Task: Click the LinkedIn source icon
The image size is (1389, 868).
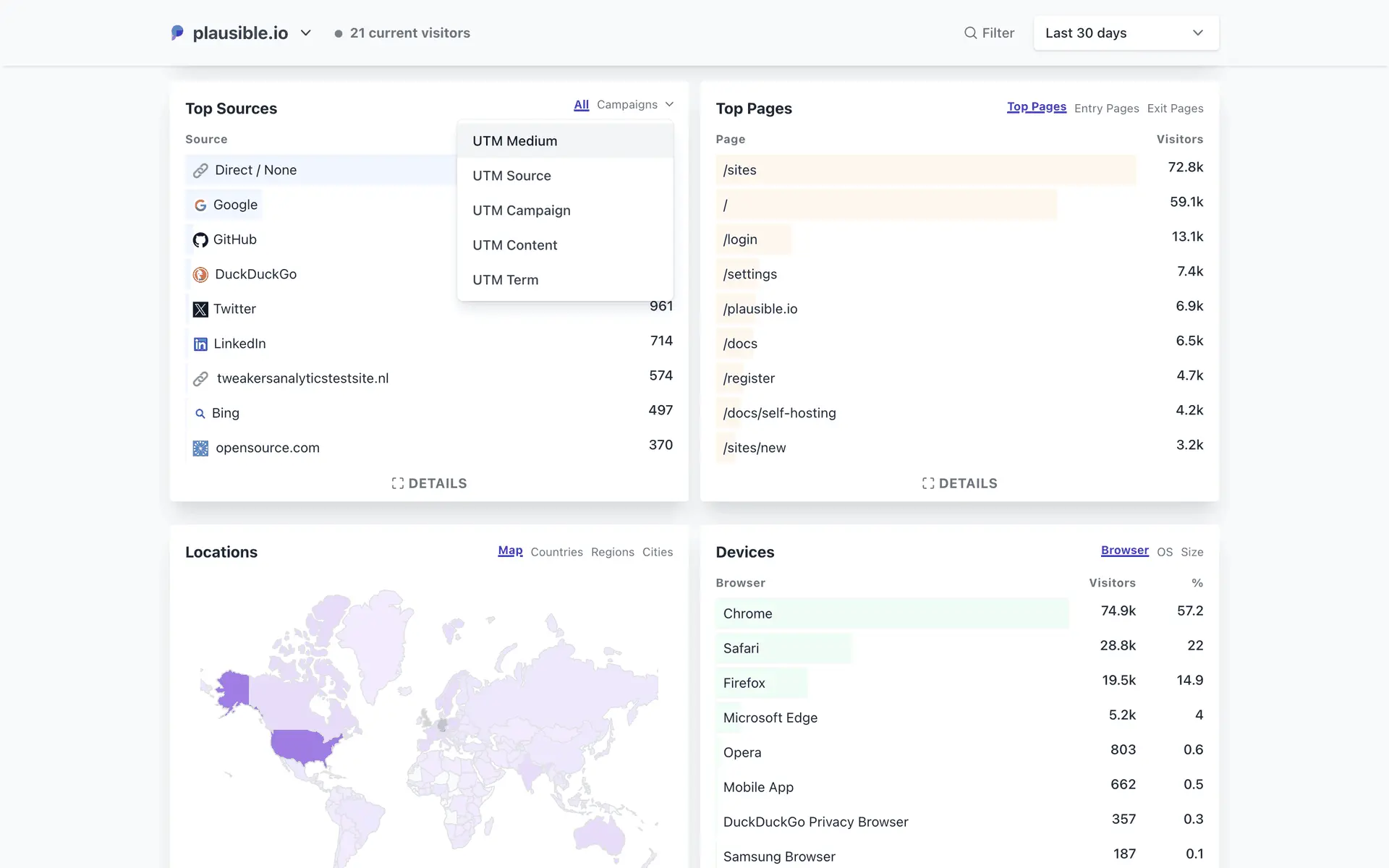Action: [x=200, y=344]
